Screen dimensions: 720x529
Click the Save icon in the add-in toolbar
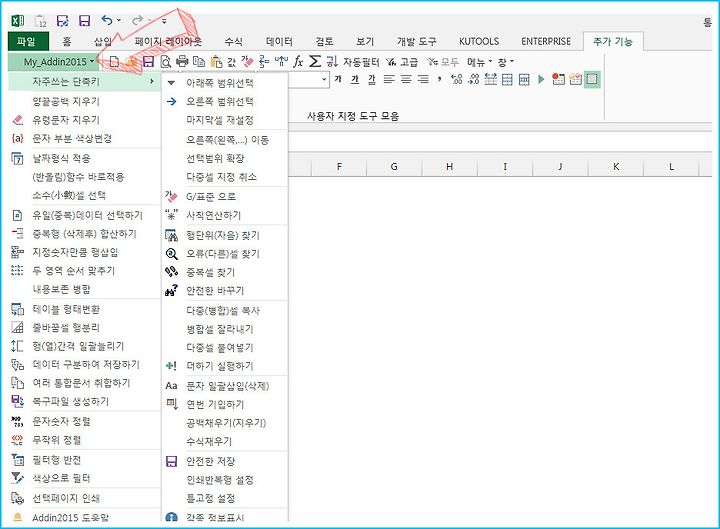148,61
